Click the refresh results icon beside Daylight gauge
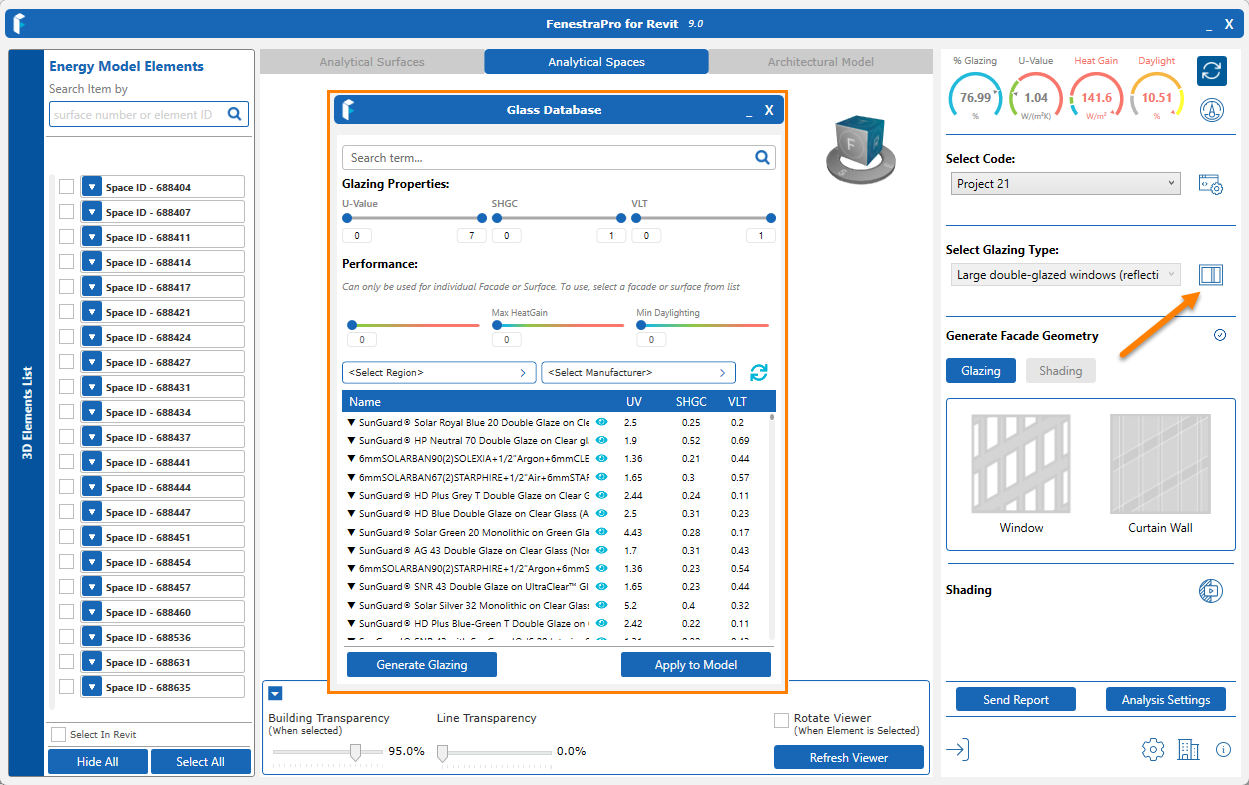The height and width of the screenshot is (785, 1249). pyautogui.click(x=1212, y=71)
